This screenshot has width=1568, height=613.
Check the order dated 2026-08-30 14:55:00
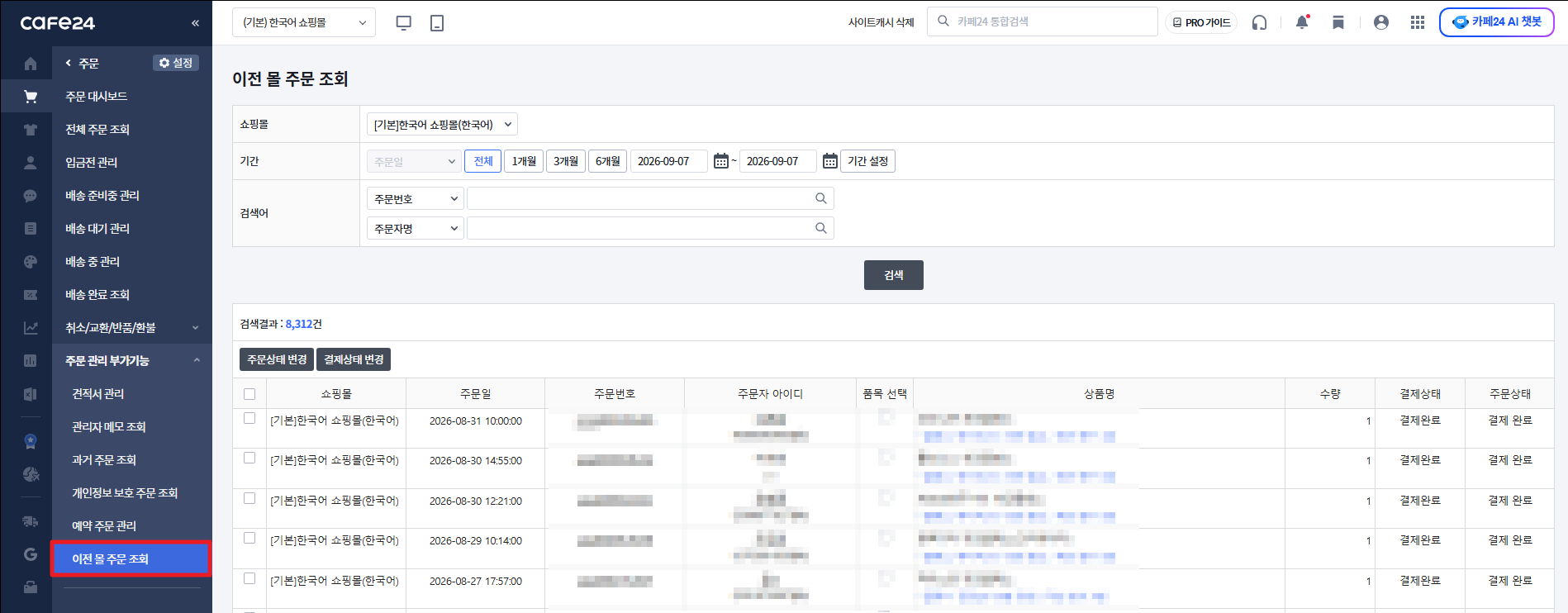pyautogui.click(x=249, y=458)
